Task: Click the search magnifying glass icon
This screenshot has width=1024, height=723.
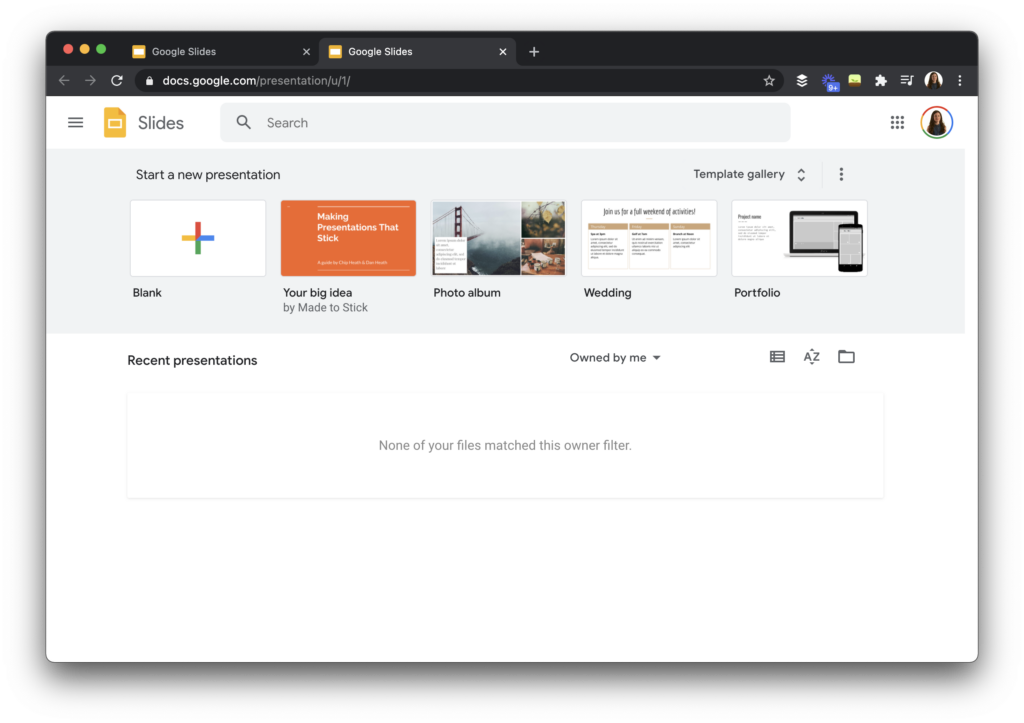Action: click(x=243, y=122)
